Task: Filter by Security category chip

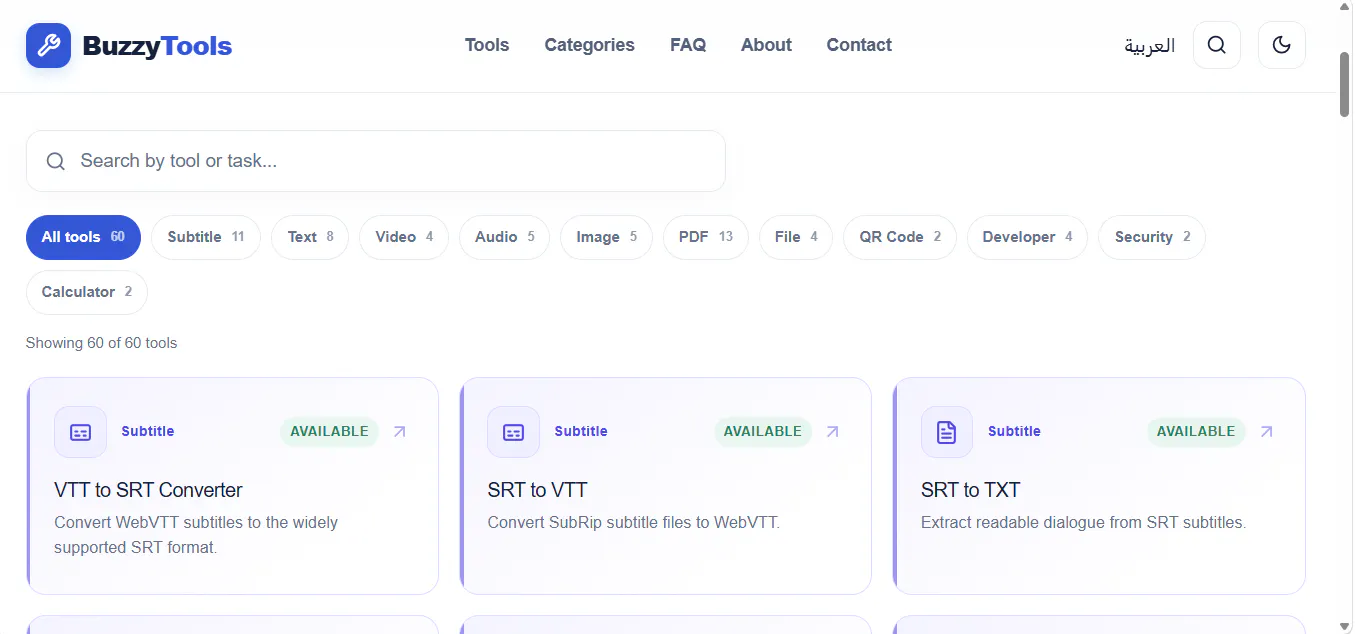Action: 1152,237
